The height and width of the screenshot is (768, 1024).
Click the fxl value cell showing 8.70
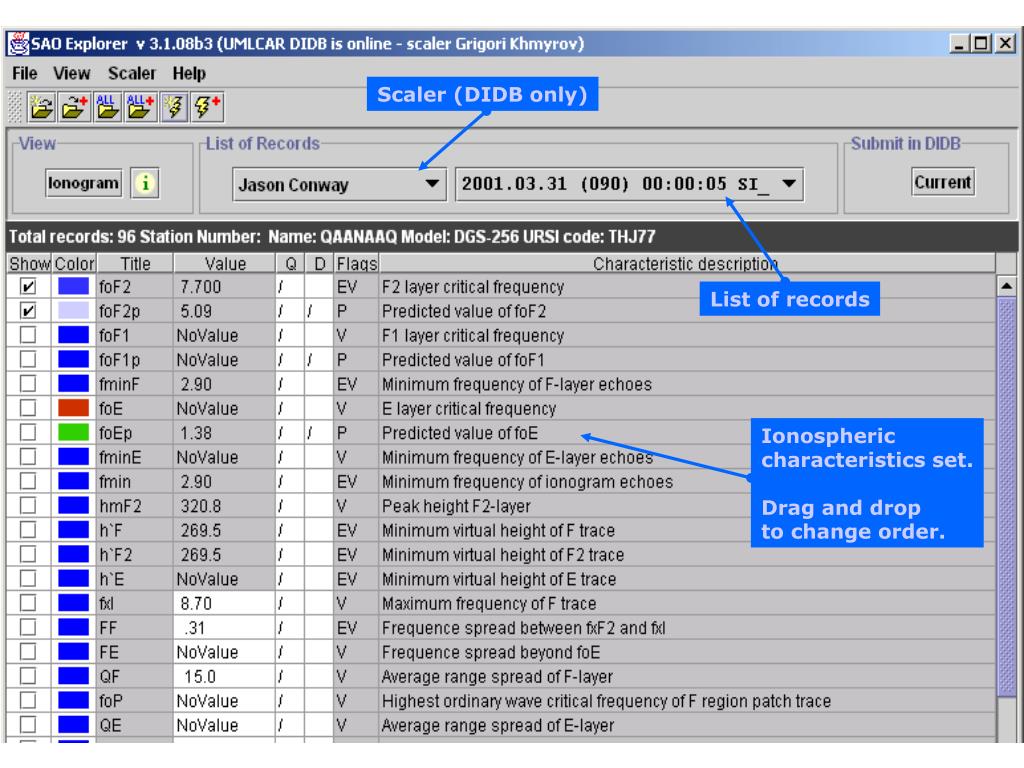(x=224, y=603)
